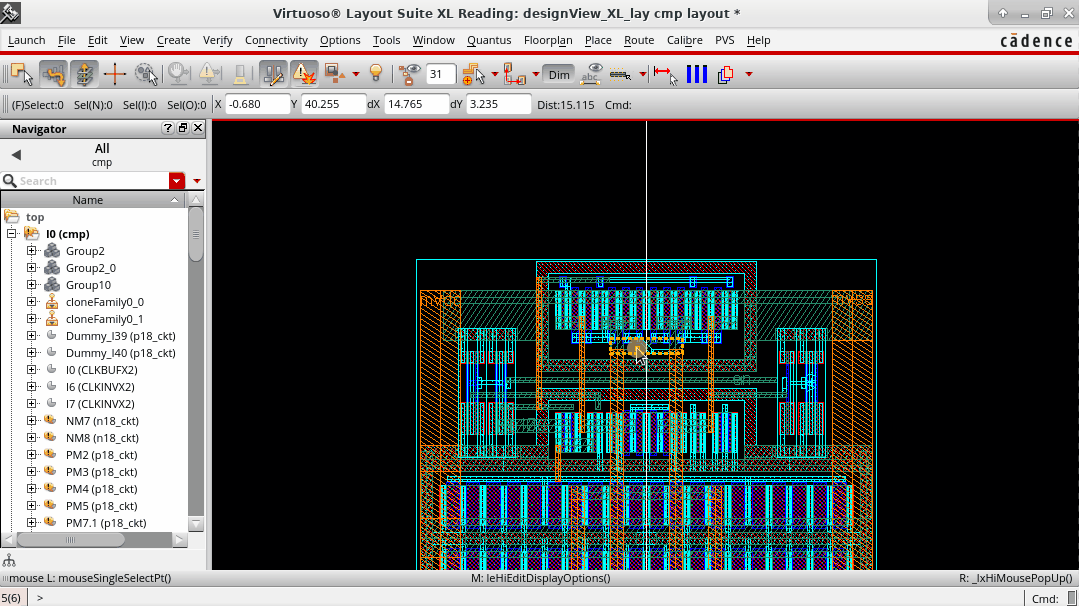This screenshot has height=606, width=1079.
Task: Click the Navigator vertical scrollbar thumb
Action: tap(196, 235)
